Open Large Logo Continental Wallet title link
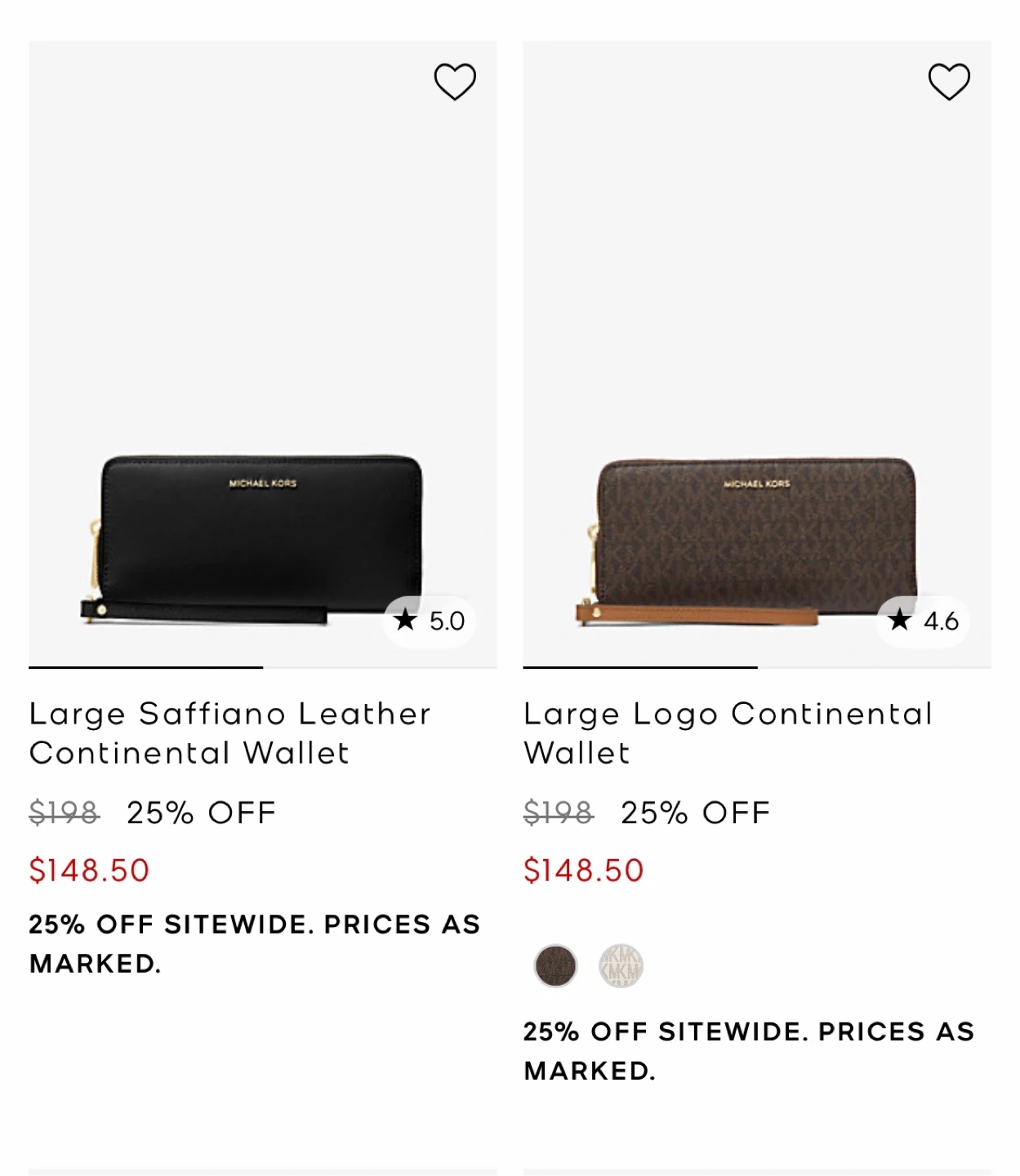The width and height of the screenshot is (1020, 1176). point(727,733)
